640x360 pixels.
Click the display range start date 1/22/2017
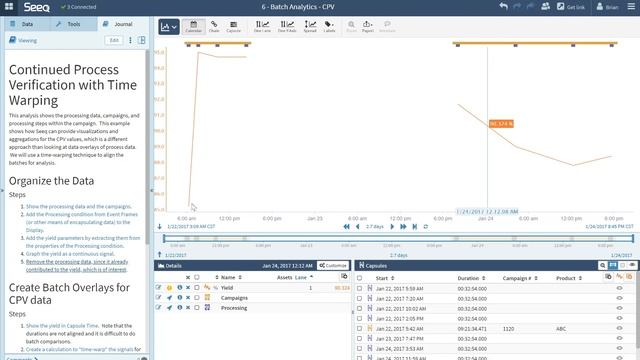(191, 227)
